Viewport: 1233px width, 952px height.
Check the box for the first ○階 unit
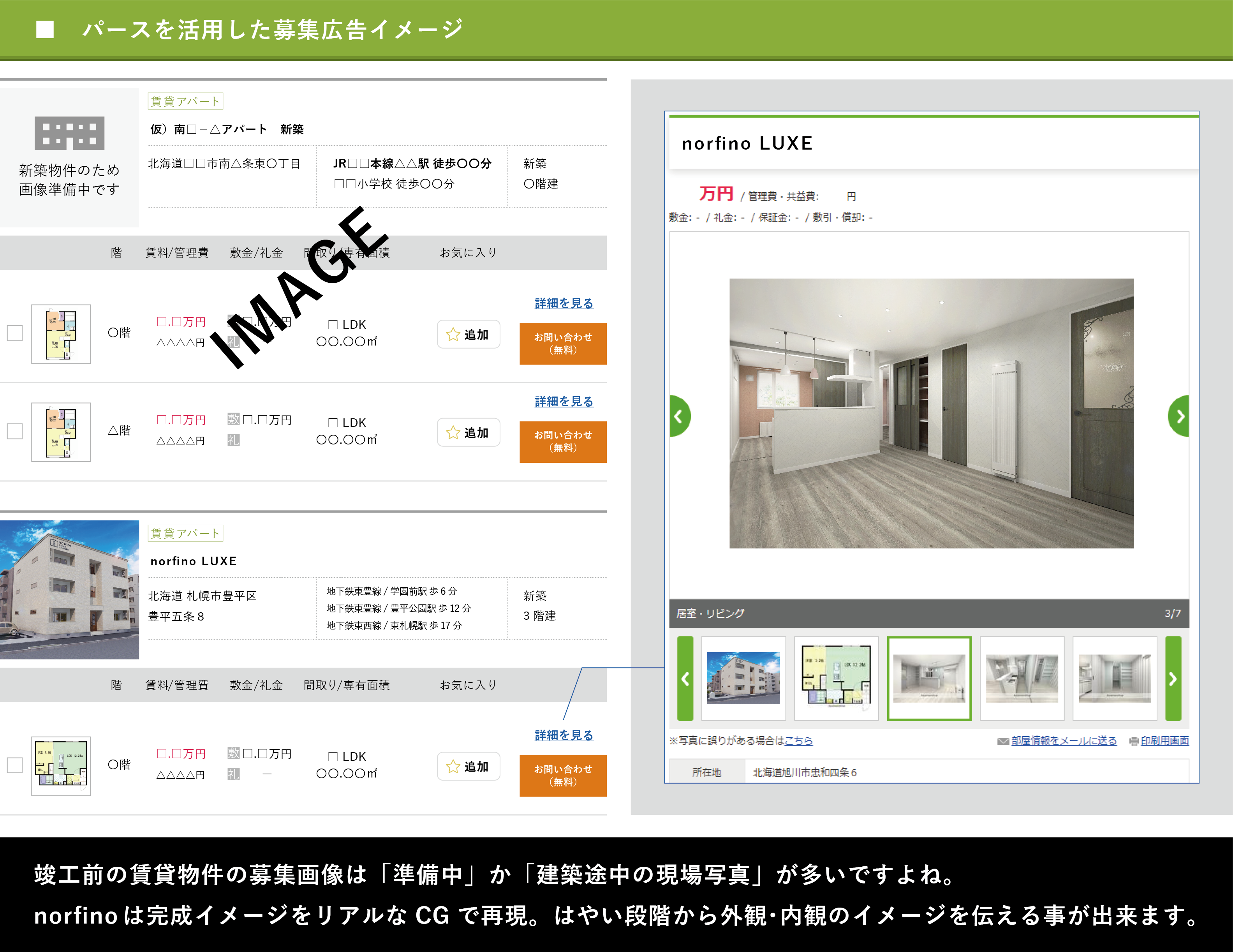(x=15, y=333)
